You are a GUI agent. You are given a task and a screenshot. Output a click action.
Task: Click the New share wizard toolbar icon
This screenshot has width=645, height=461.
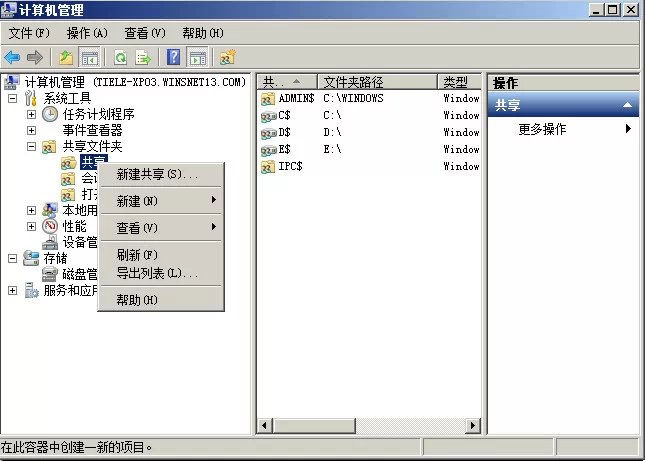click(228, 57)
